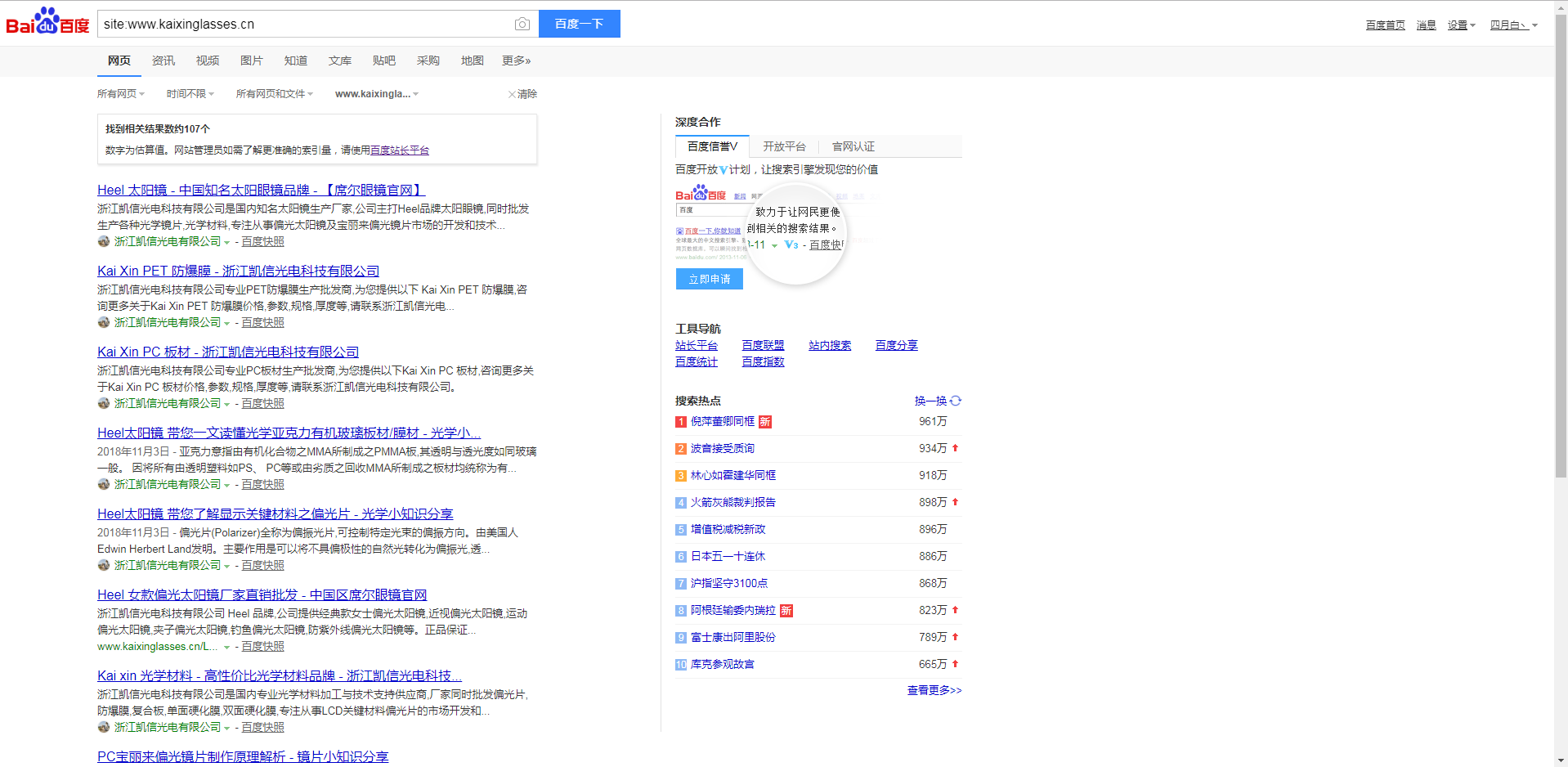Viewport: 1568px width, 767px height.
Task: Open 百度快照 for the first result
Action: [263, 242]
